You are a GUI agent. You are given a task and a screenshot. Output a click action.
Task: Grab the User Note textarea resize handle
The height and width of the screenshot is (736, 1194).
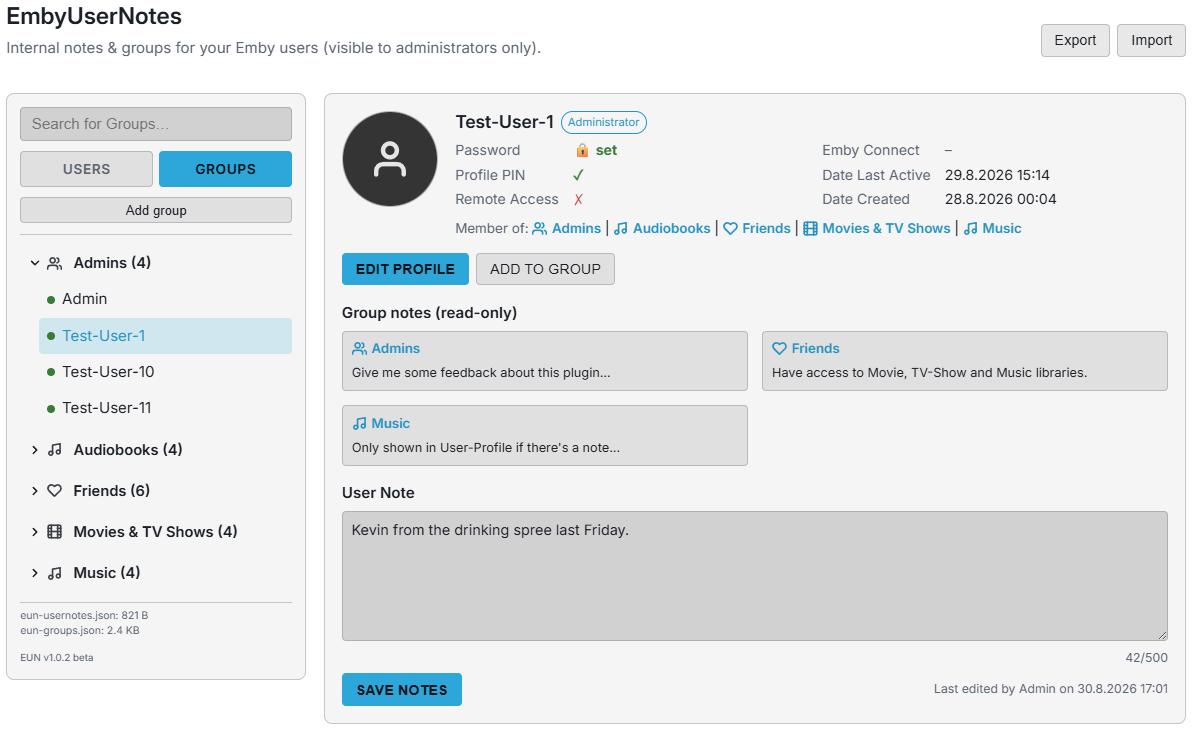click(x=1162, y=636)
